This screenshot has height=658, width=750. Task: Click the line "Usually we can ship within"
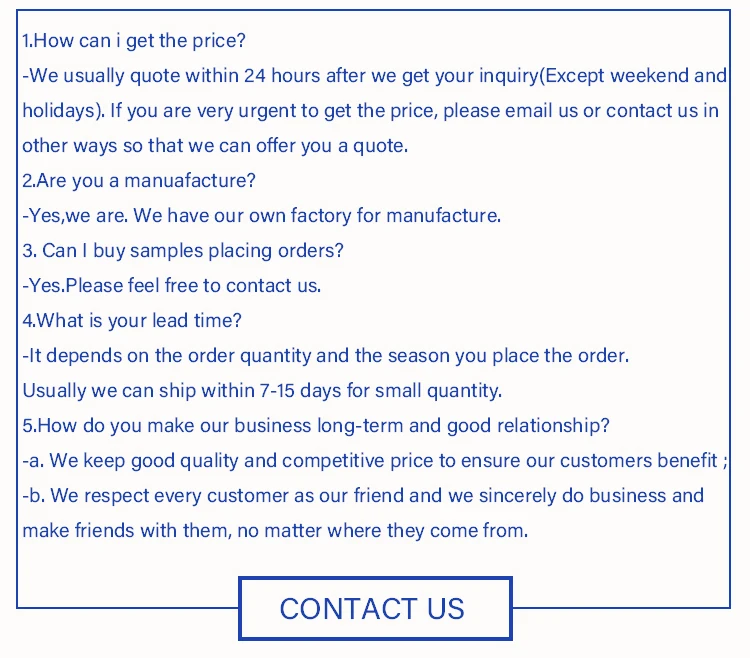(x=262, y=391)
